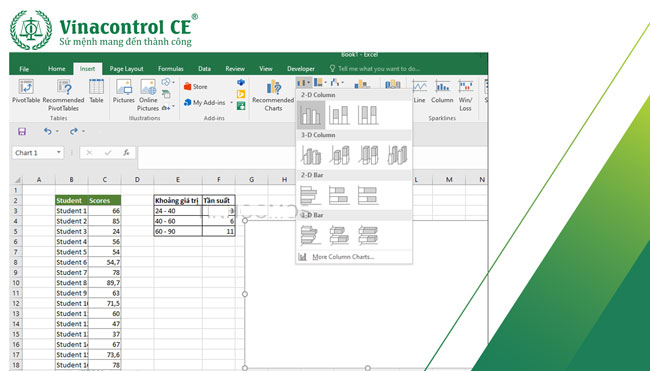Select the 3-D 100% Stacked Column chart
Image resolution: width=650 pixels, height=371 pixels.
coord(369,155)
